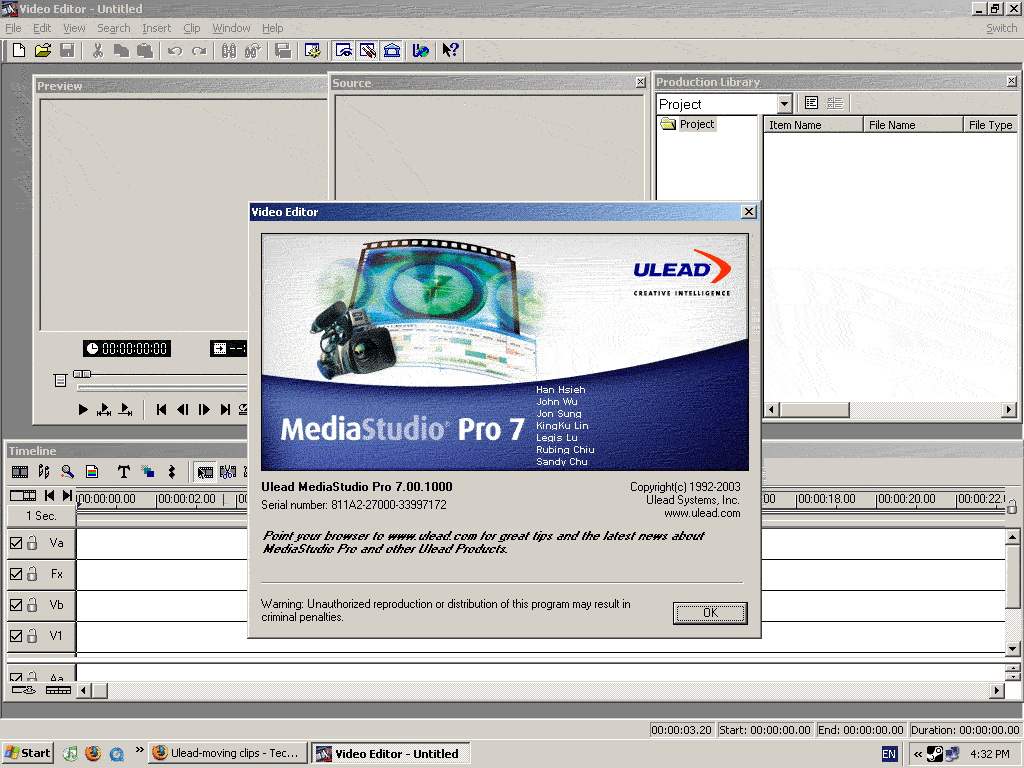Open the View menu
Screen dimensions: 1024x768
(x=74, y=28)
